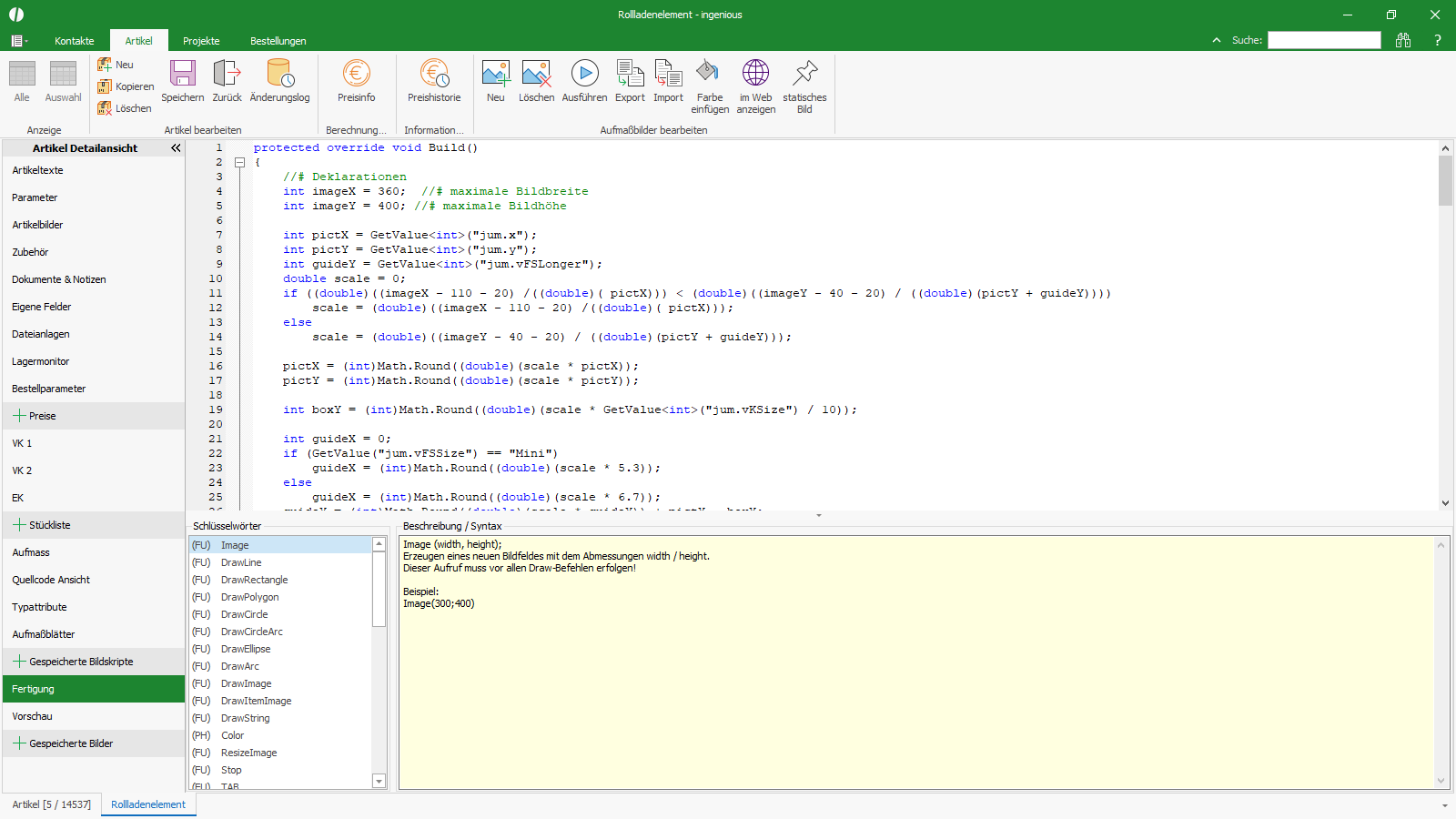Click the Import icon
The image size is (1456, 819).
(668, 81)
